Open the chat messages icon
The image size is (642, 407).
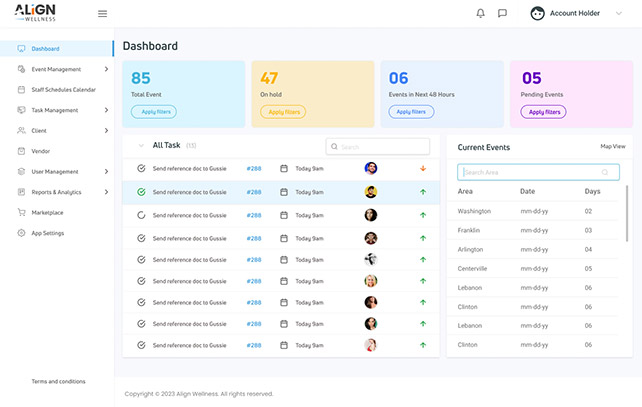pyautogui.click(x=502, y=14)
